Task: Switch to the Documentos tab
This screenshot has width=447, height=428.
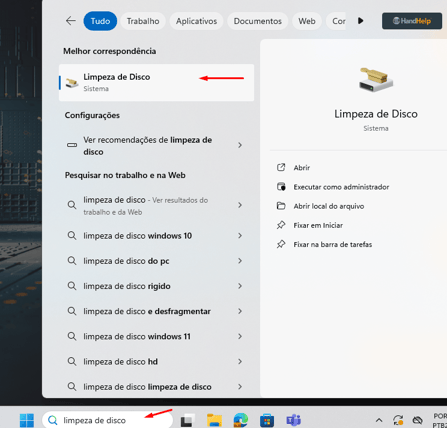Action: 257,21
